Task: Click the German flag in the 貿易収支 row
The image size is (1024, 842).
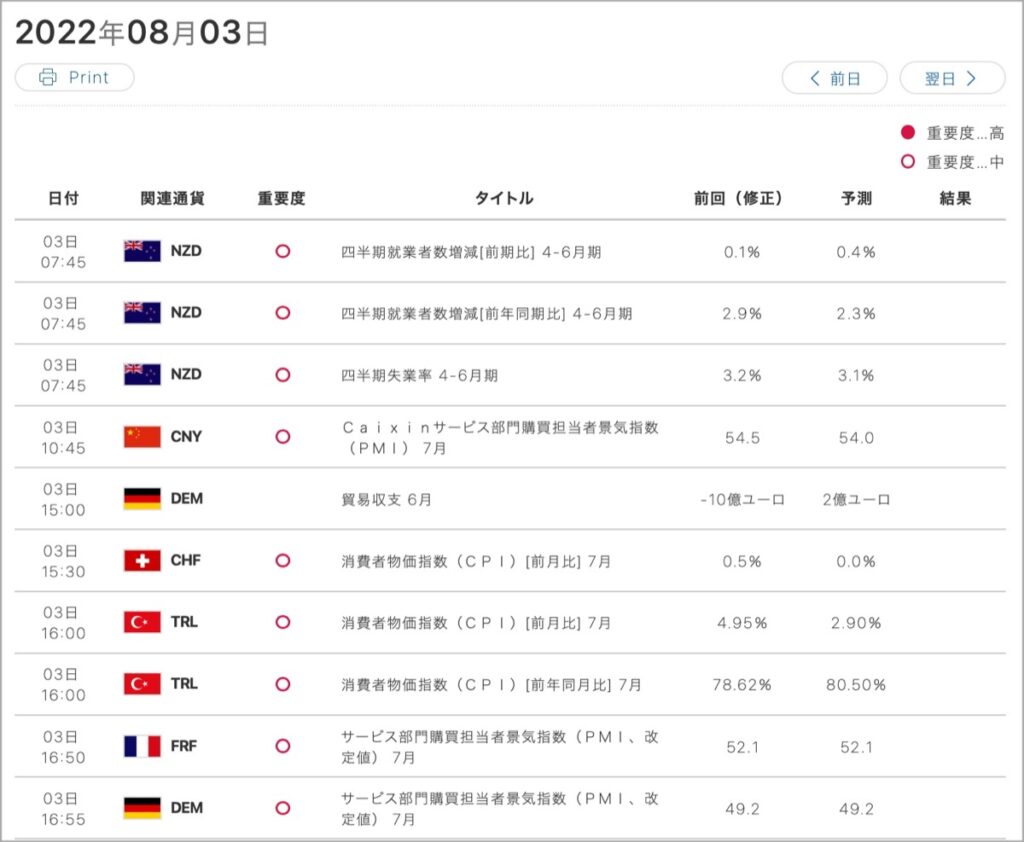Action: [142, 498]
